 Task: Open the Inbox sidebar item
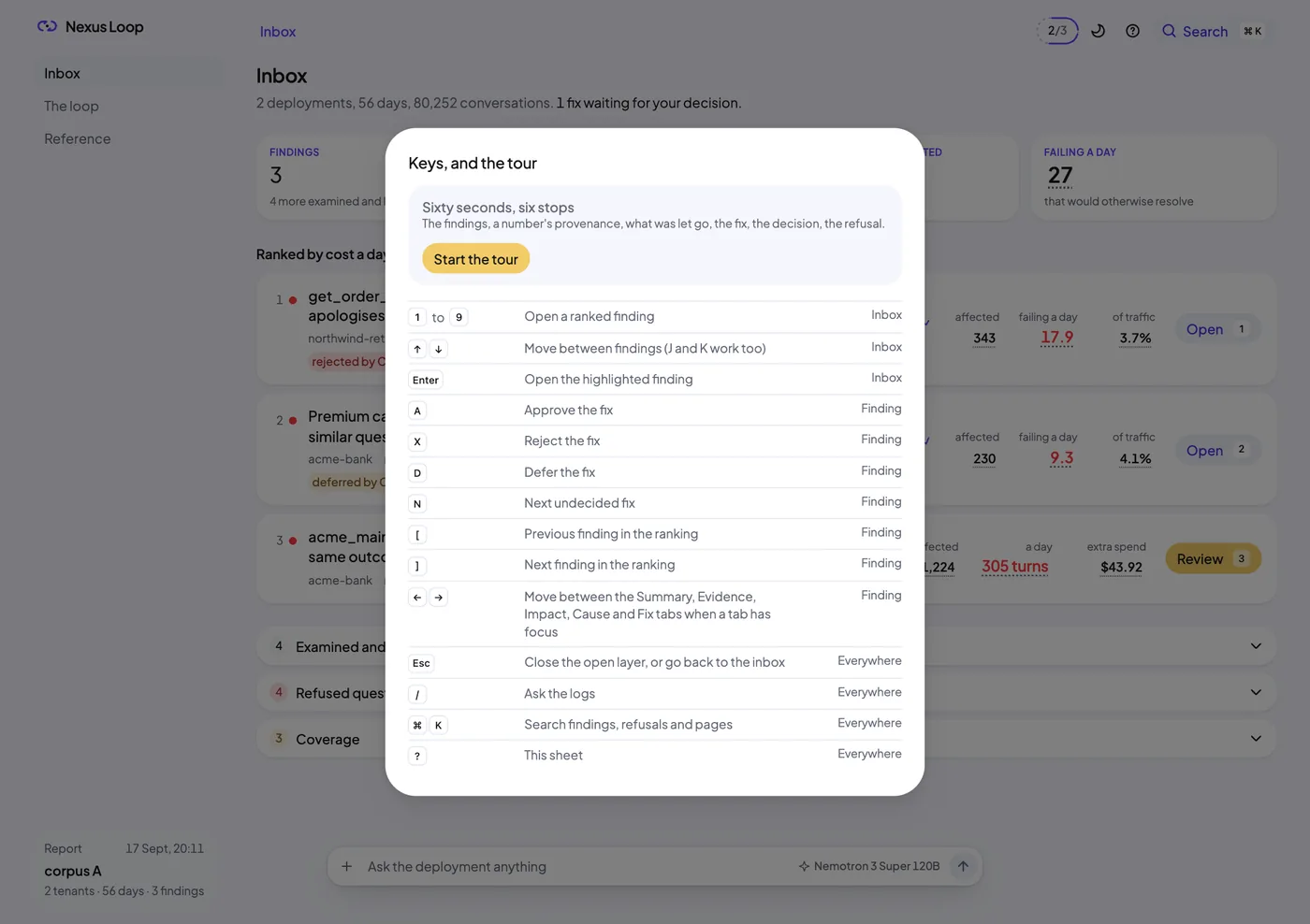tap(130, 73)
